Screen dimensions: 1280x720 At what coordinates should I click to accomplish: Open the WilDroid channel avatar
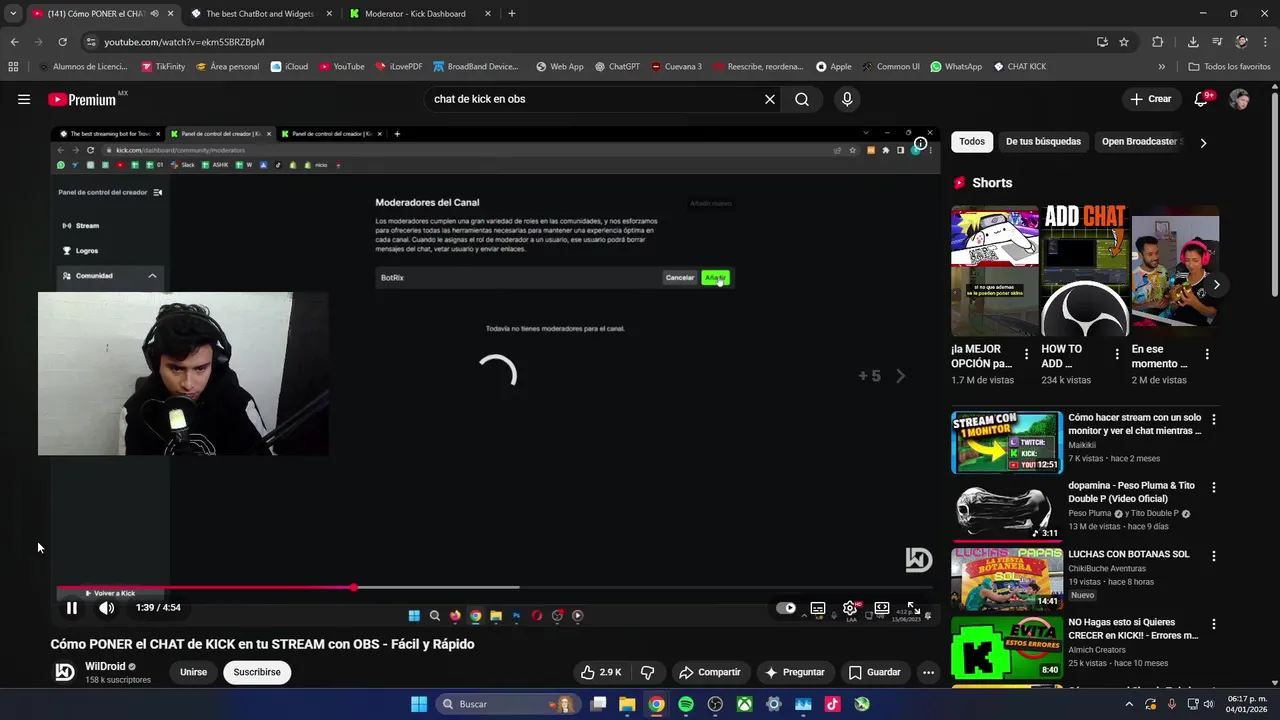[x=64, y=672]
